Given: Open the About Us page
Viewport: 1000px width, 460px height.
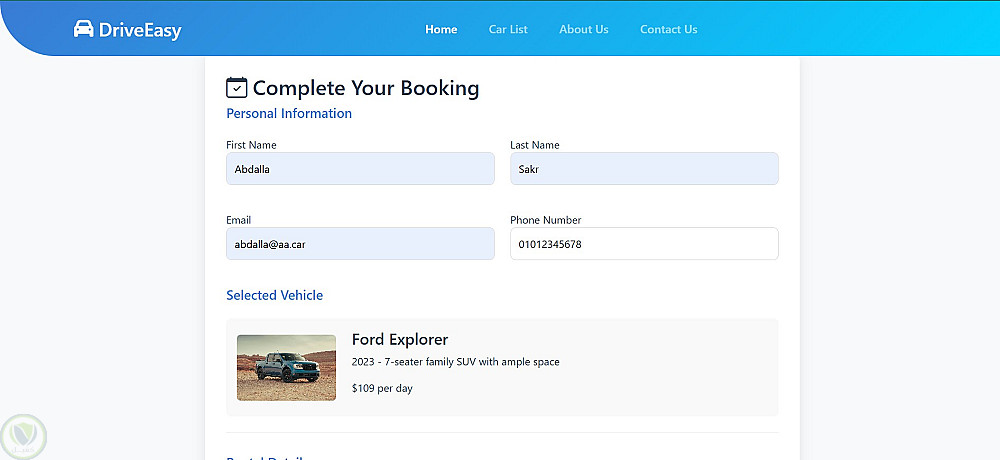Looking at the screenshot, I should point(583,29).
